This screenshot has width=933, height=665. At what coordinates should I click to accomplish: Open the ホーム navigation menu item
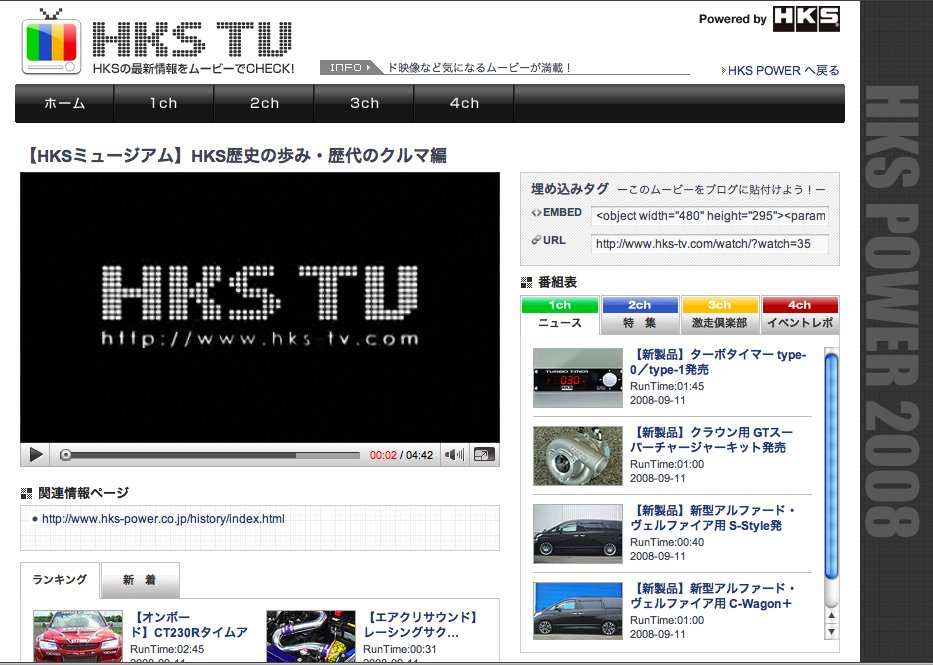(x=64, y=103)
